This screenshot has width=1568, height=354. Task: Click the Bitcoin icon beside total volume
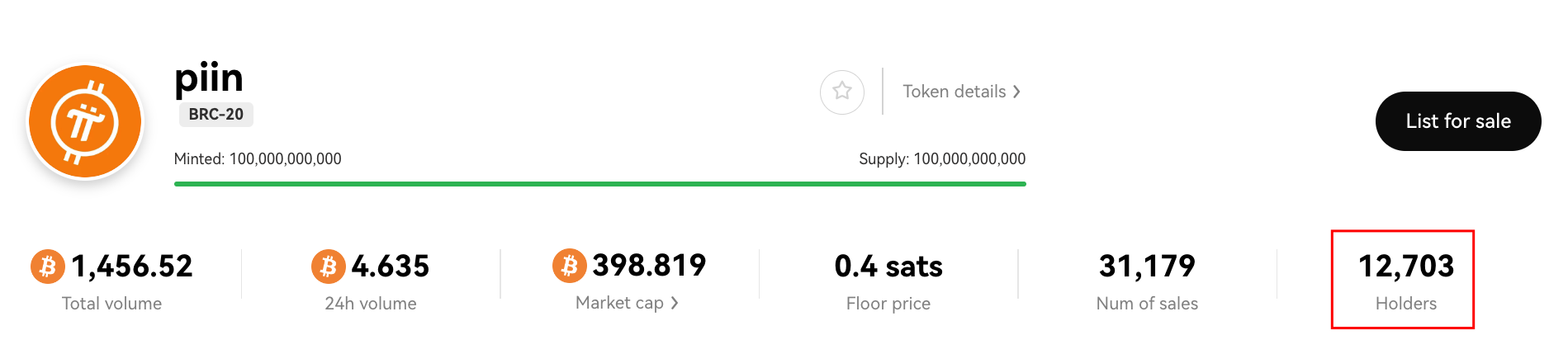click(x=47, y=267)
